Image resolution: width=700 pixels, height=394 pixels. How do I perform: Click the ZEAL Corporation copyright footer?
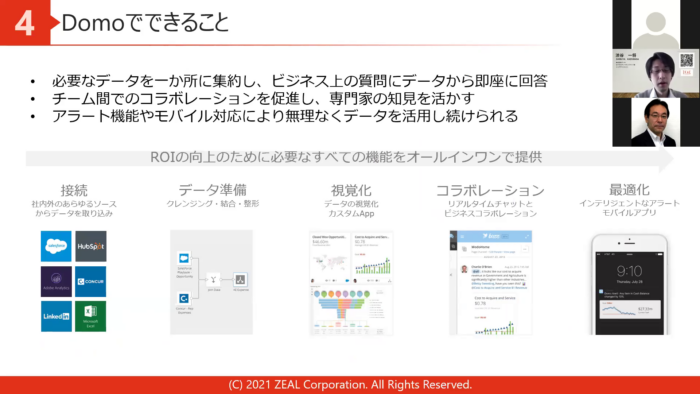click(x=350, y=385)
